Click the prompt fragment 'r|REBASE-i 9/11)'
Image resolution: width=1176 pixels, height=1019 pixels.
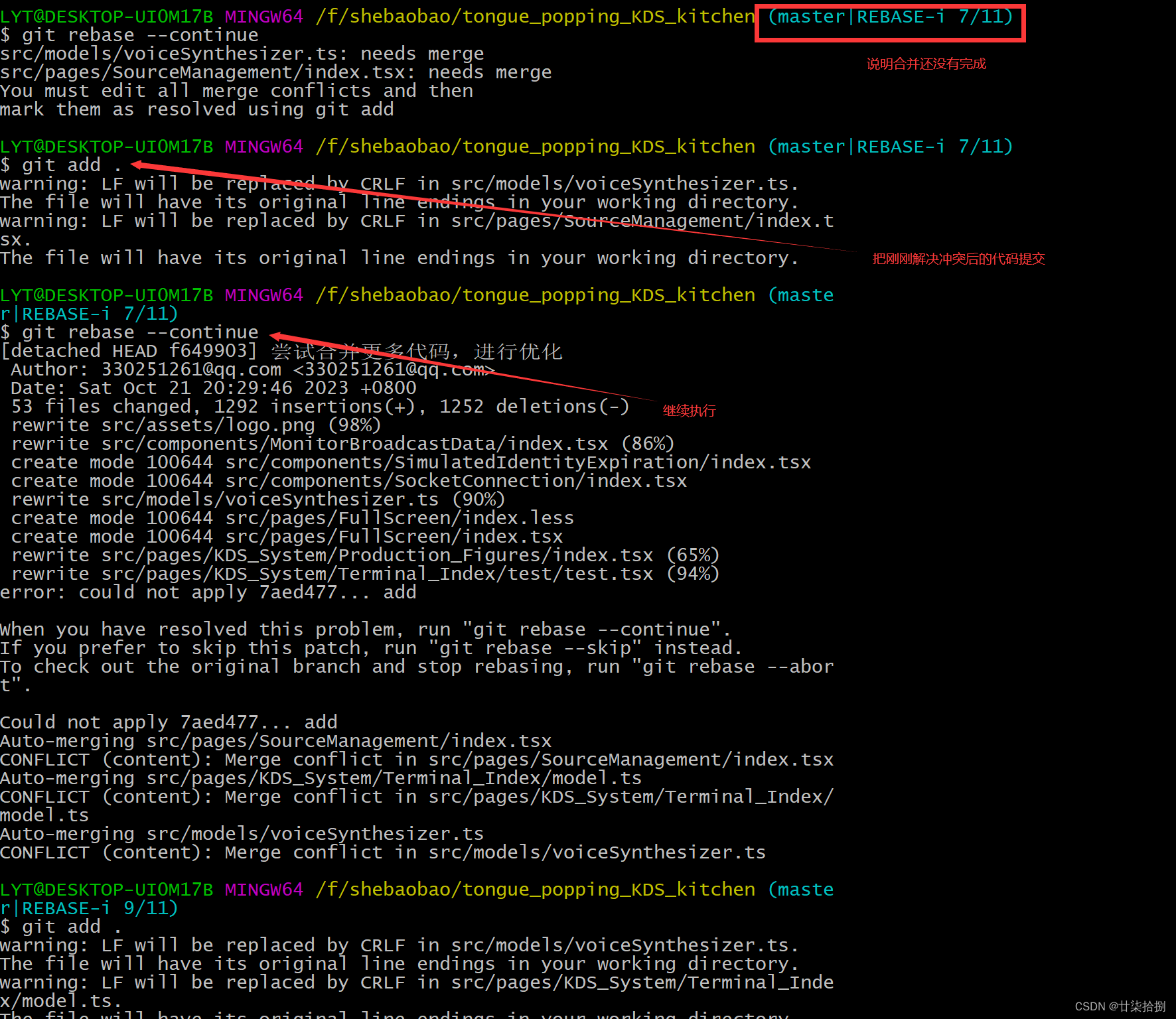90,908
